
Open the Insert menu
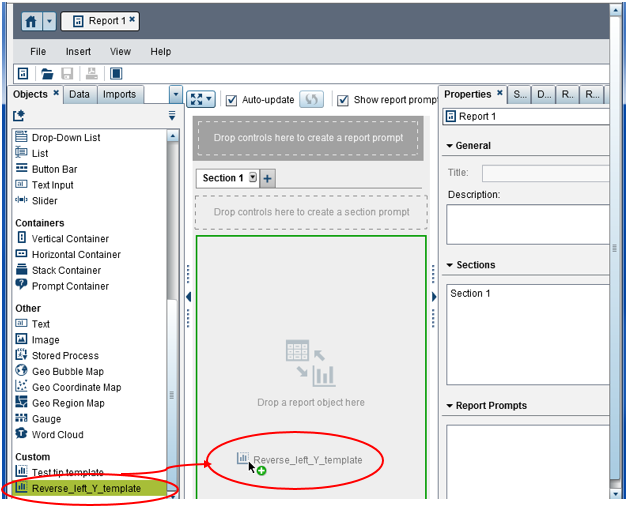(x=78, y=51)
